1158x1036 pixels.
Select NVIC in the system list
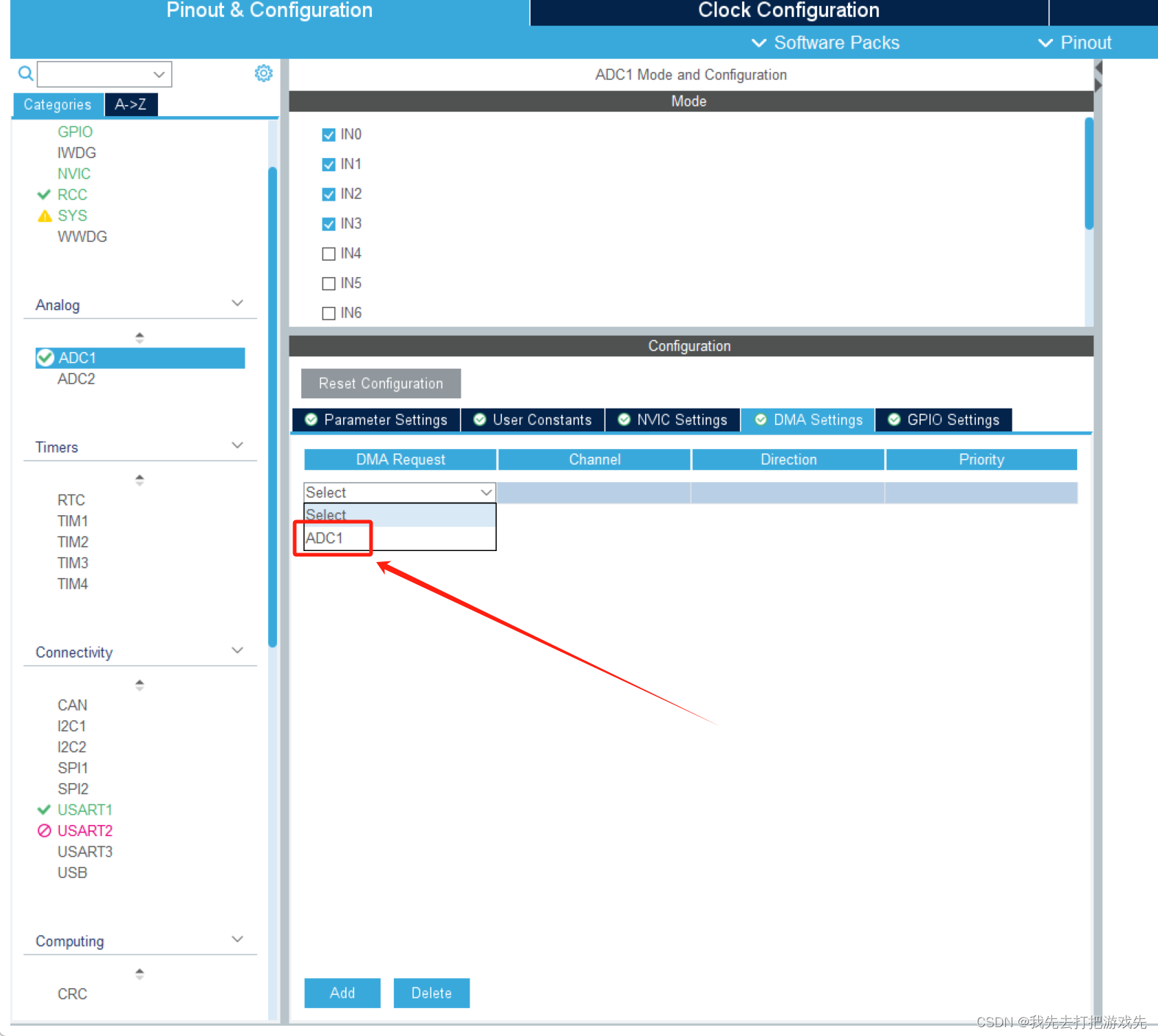click(74, 174)
